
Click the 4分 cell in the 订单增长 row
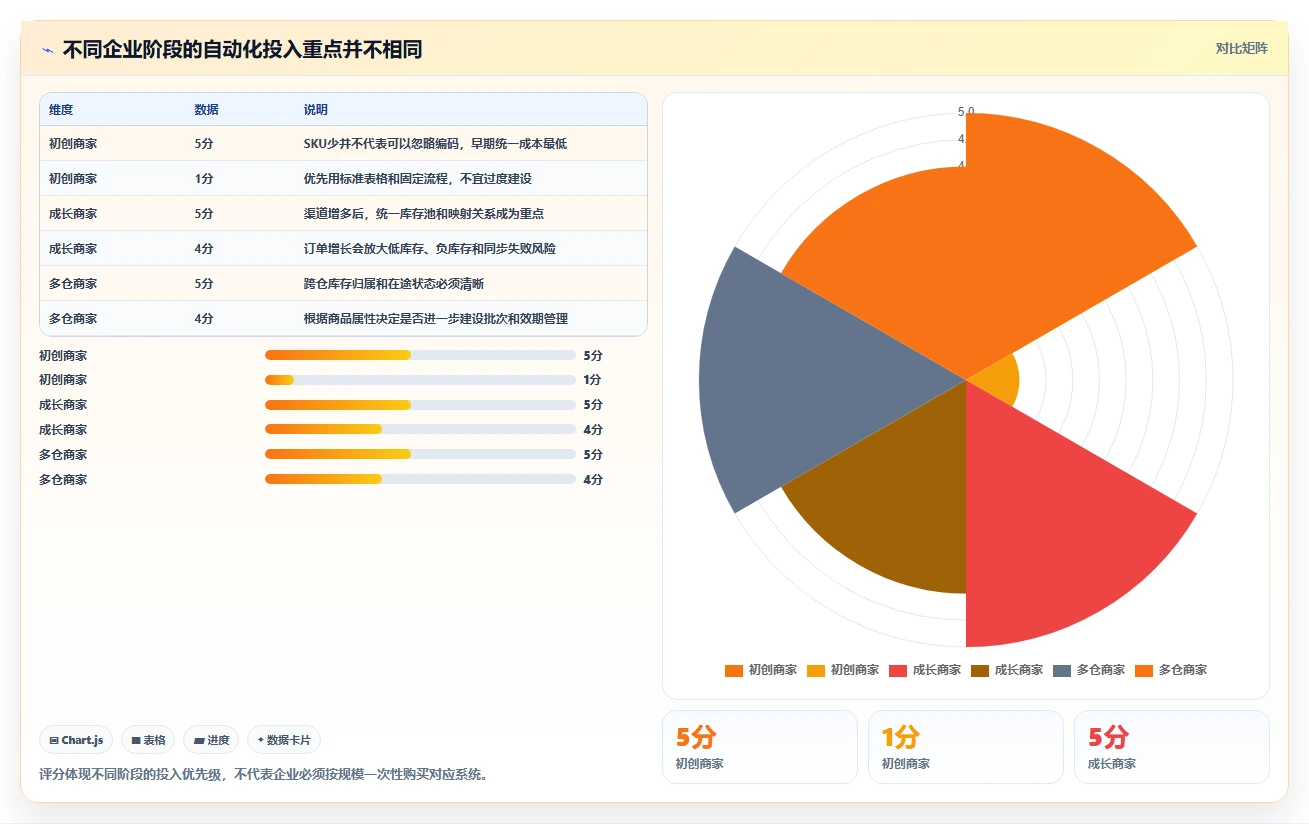[x=204, y=249]
